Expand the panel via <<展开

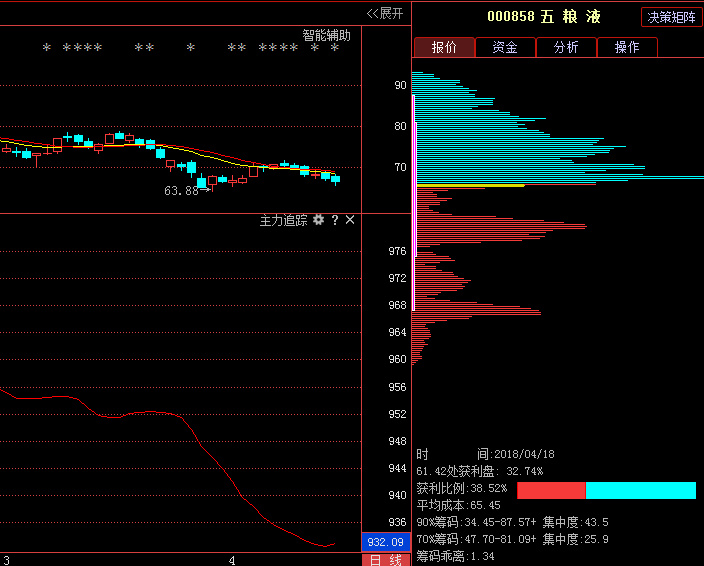click(385, 13)
